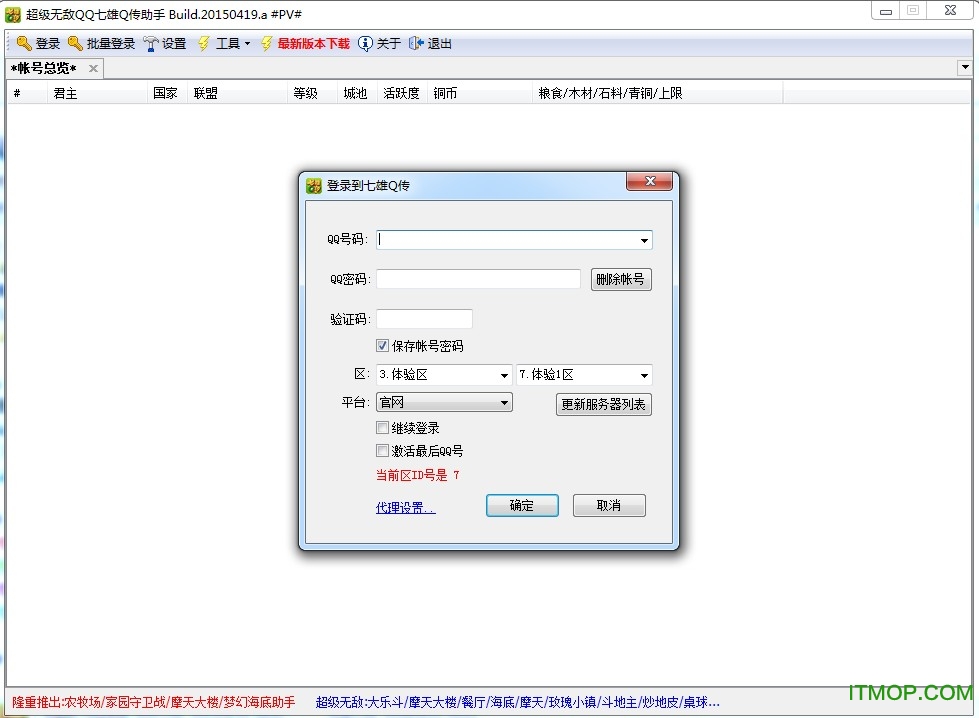Sort by the 等级 column header
The image size is (979, 718).
pyautogui.click(x=312, y=93)
